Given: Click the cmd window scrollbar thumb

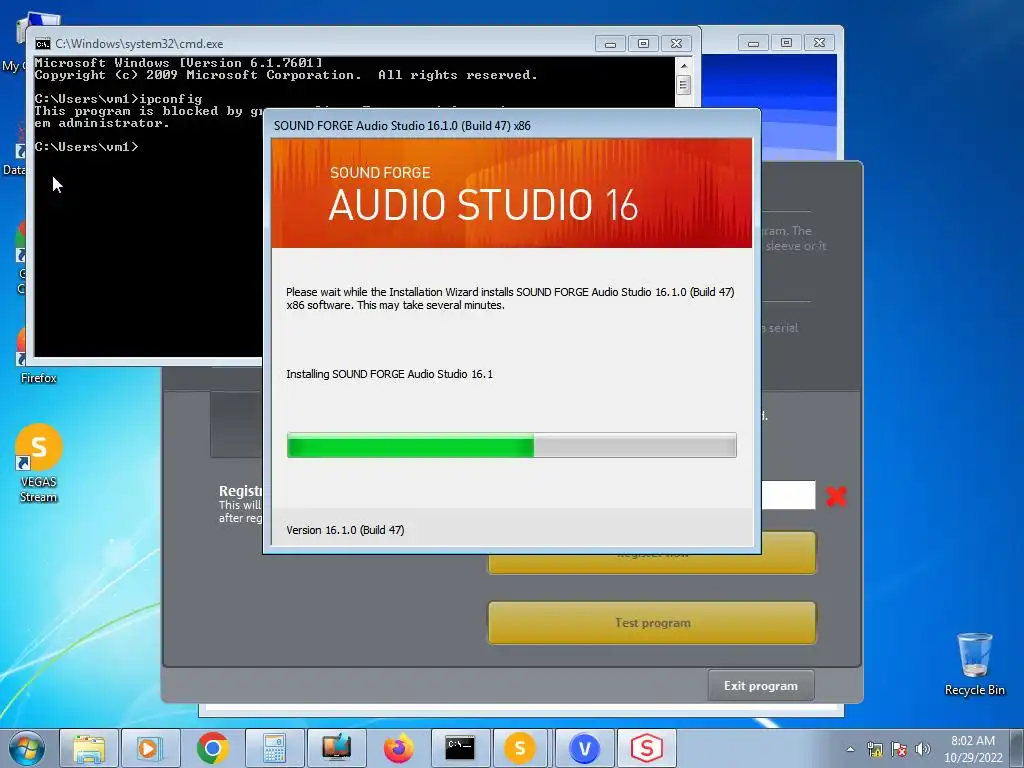Looking at the screenshot, I should pyautogui.click(x=683, y=86).
